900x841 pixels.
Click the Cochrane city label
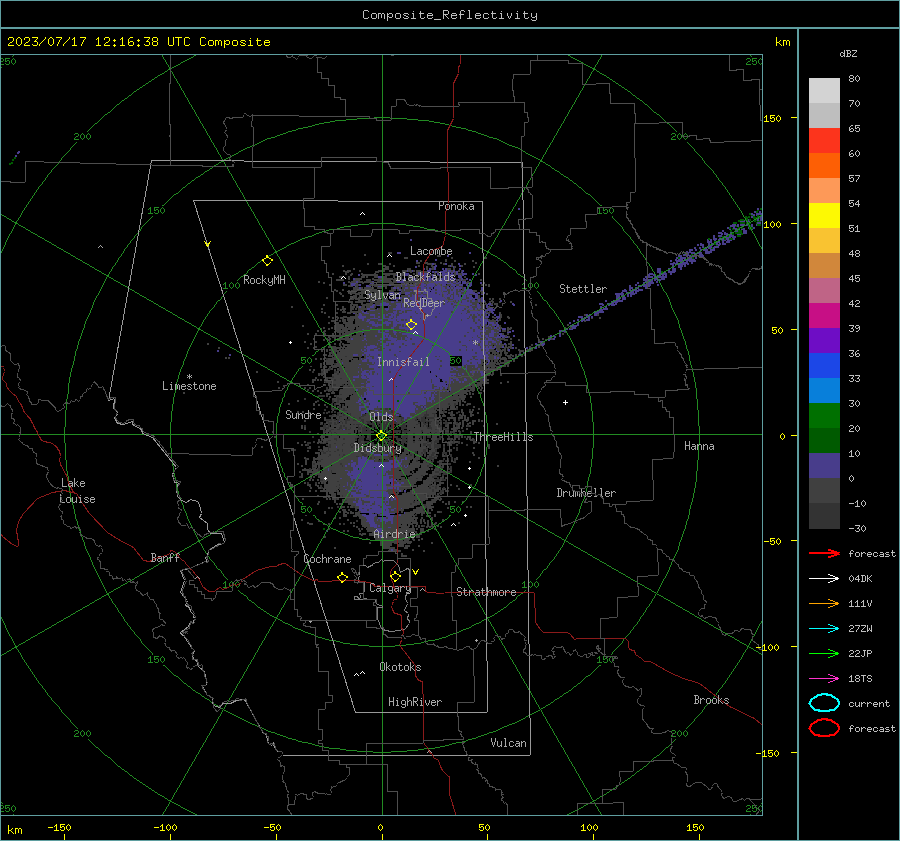coord(327,559)
